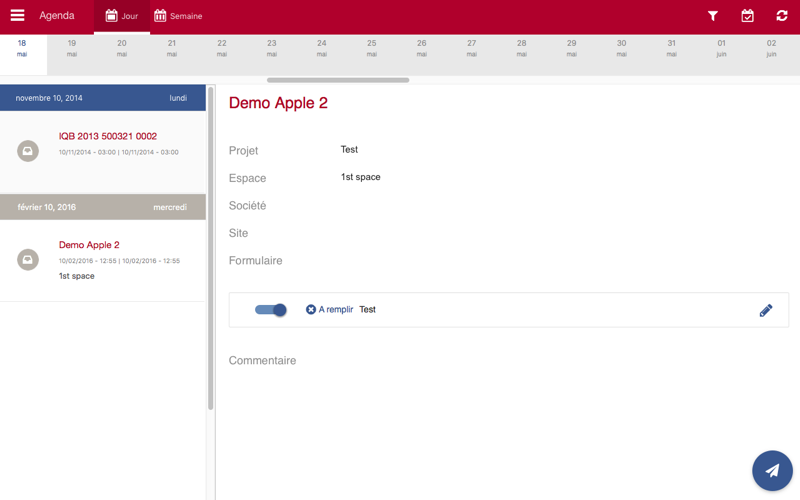The width and height of the screenshot is (800, 500).
Task: Switch to the Jour view tab
Action: pos(122,16)
